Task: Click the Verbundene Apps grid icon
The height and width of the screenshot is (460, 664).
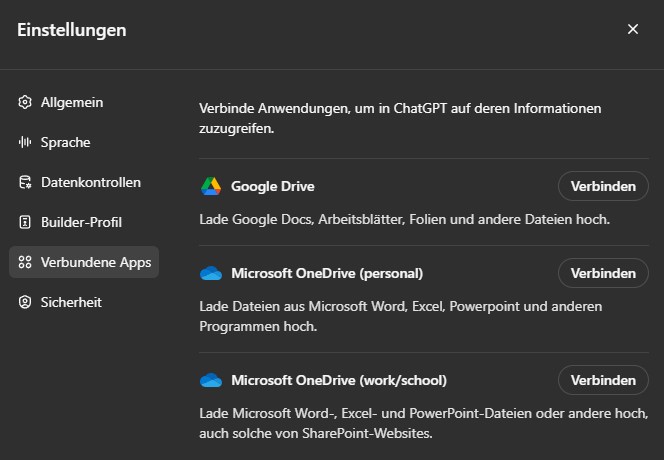Action: point(25,262)
